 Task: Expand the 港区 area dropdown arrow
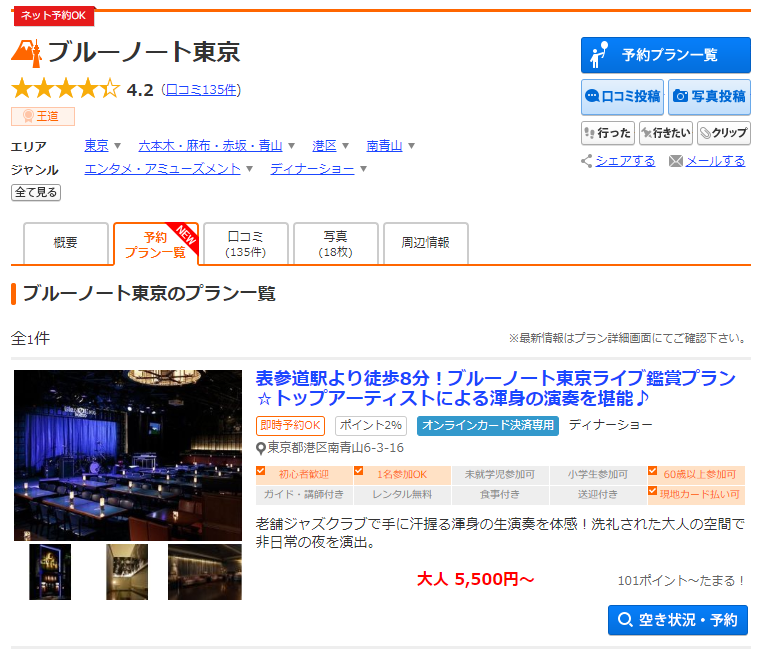pos(346,146)
